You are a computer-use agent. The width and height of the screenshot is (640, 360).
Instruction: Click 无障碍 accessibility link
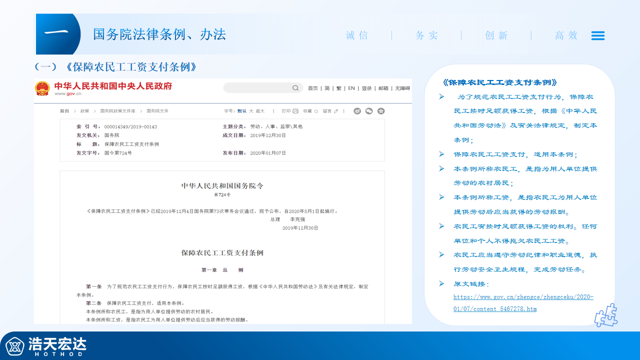point(402,88)
